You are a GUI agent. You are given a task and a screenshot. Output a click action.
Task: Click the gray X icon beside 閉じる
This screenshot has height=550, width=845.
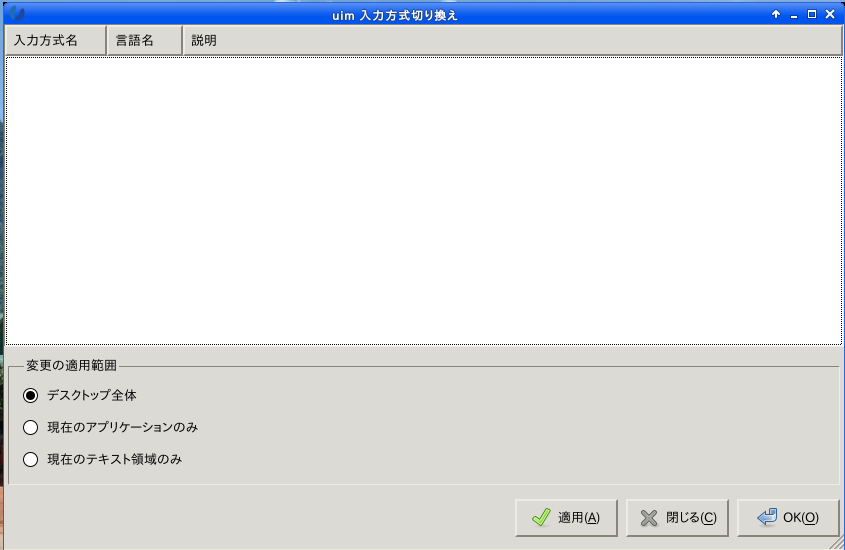[x=649, y=518]
